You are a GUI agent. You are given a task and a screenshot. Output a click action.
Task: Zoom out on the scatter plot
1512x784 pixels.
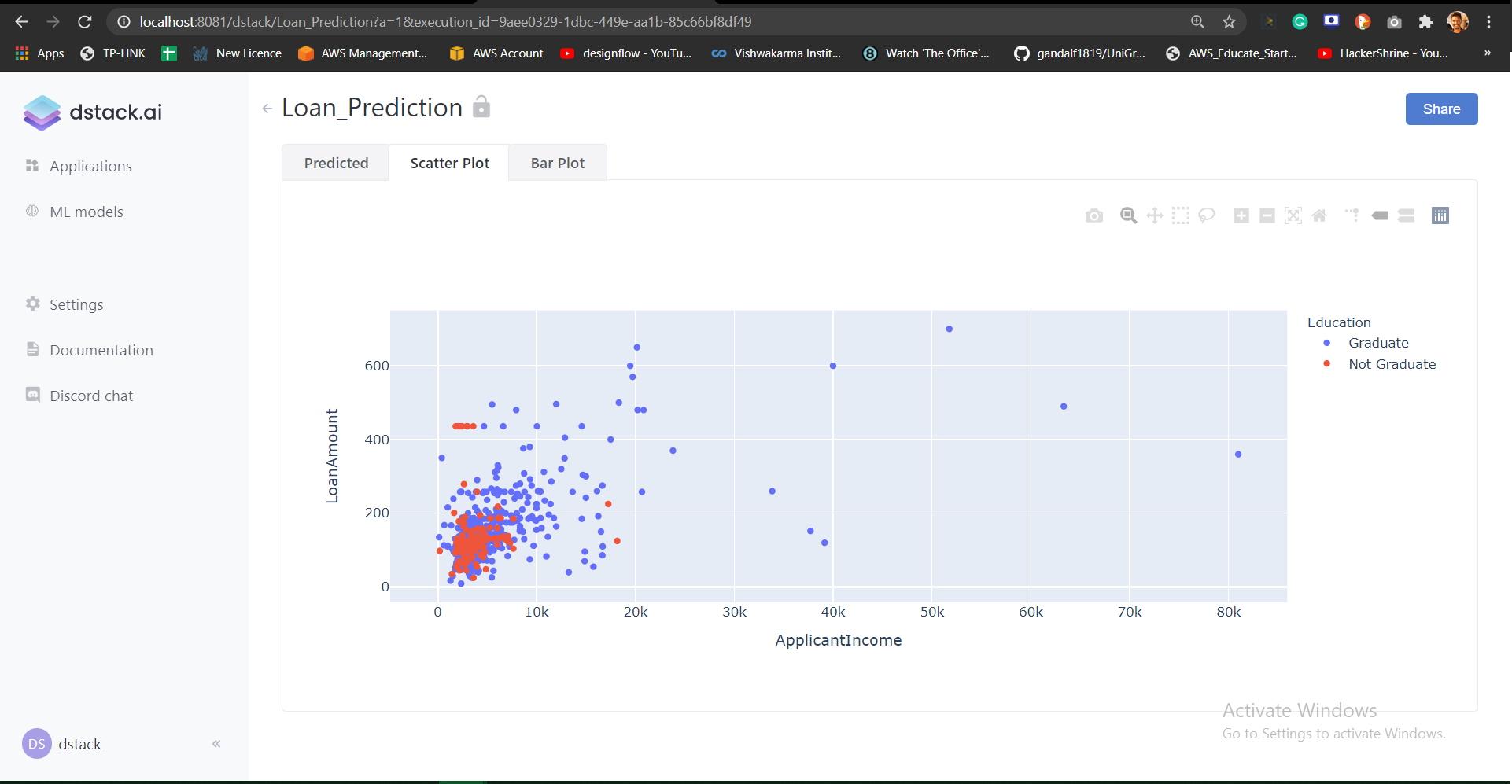click(x=1267, y=215)
